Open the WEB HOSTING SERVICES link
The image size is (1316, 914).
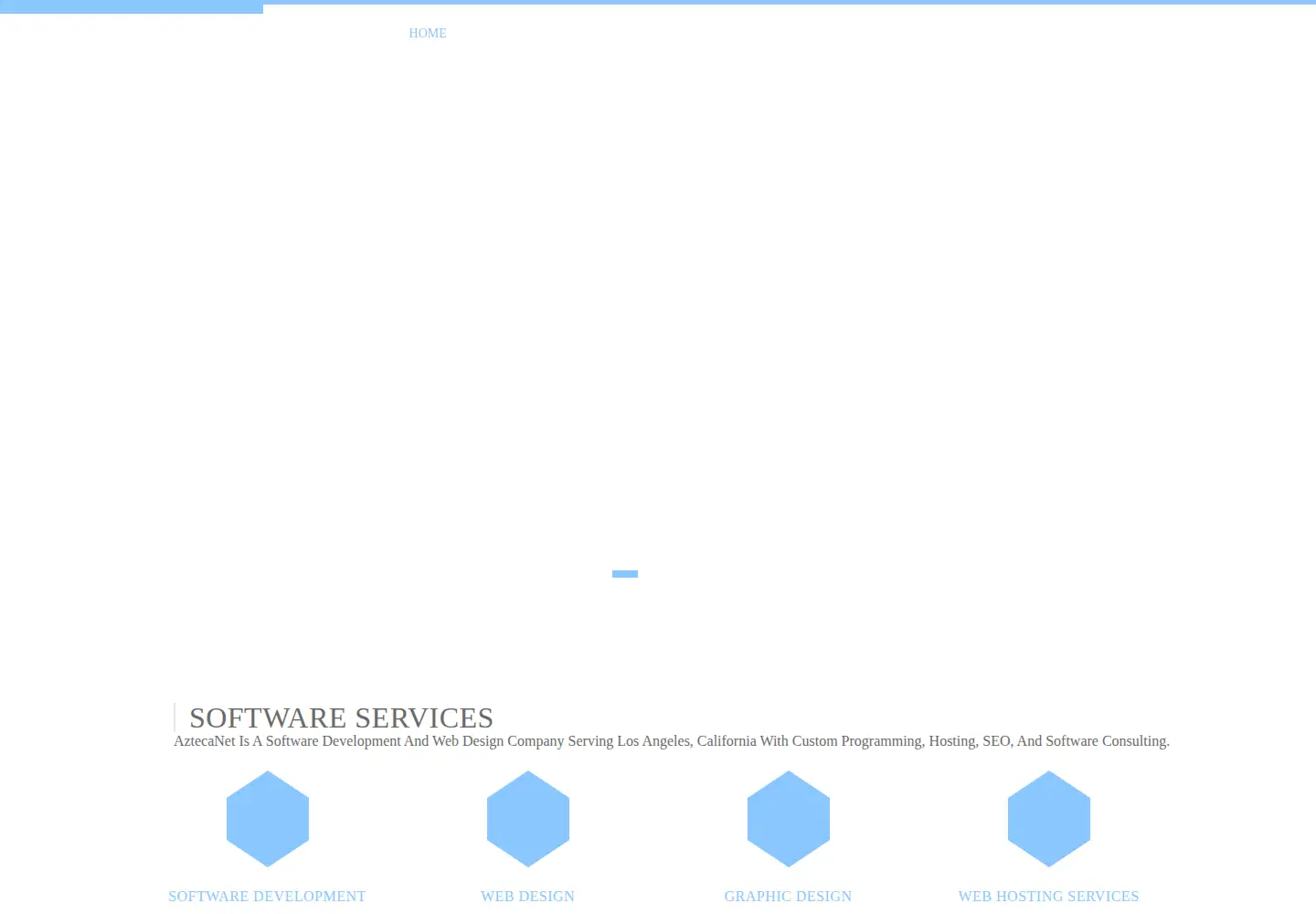(1049, 897)
